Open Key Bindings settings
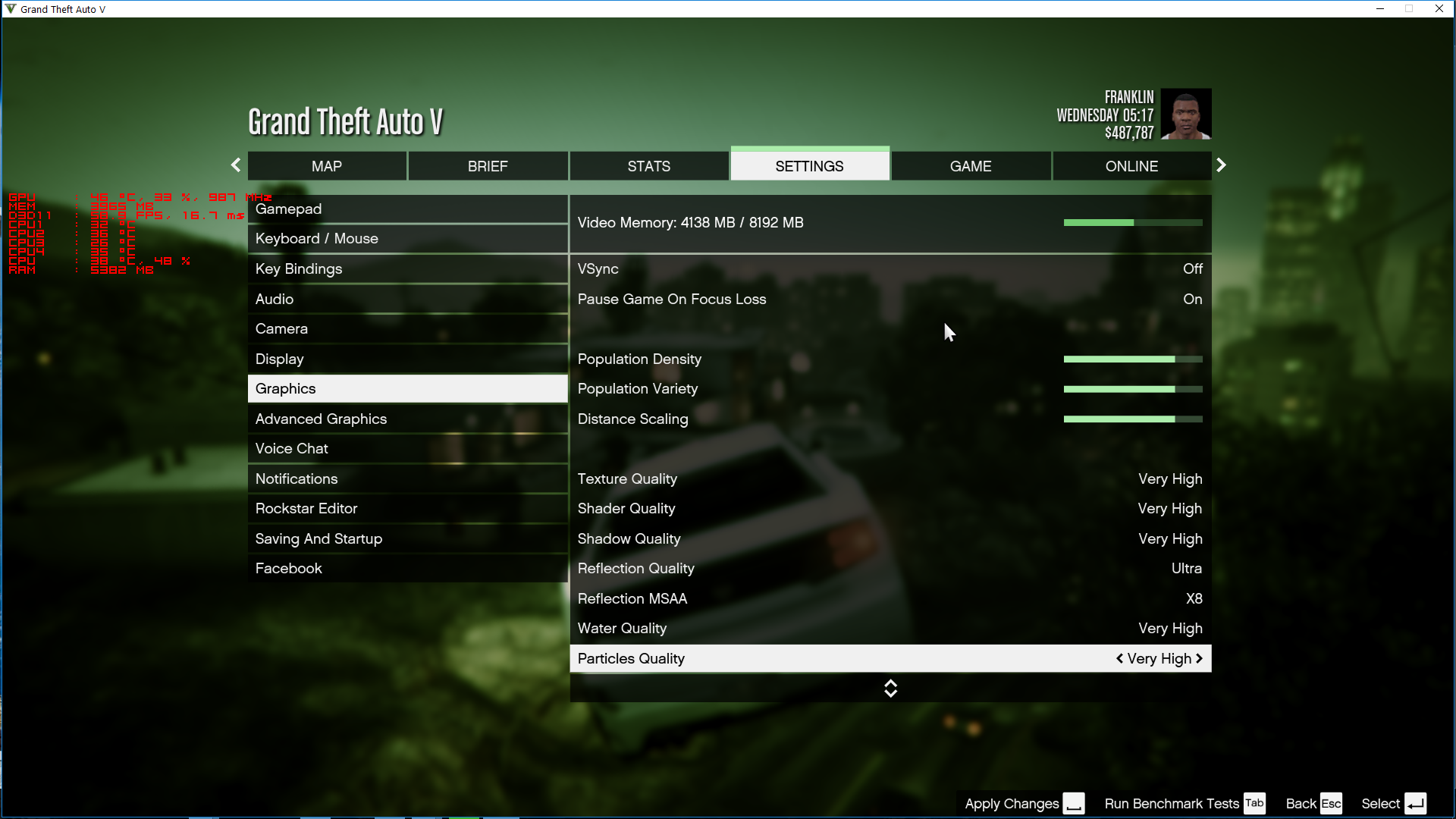This screenshot has height=819, width=1456. pos(408,269)
